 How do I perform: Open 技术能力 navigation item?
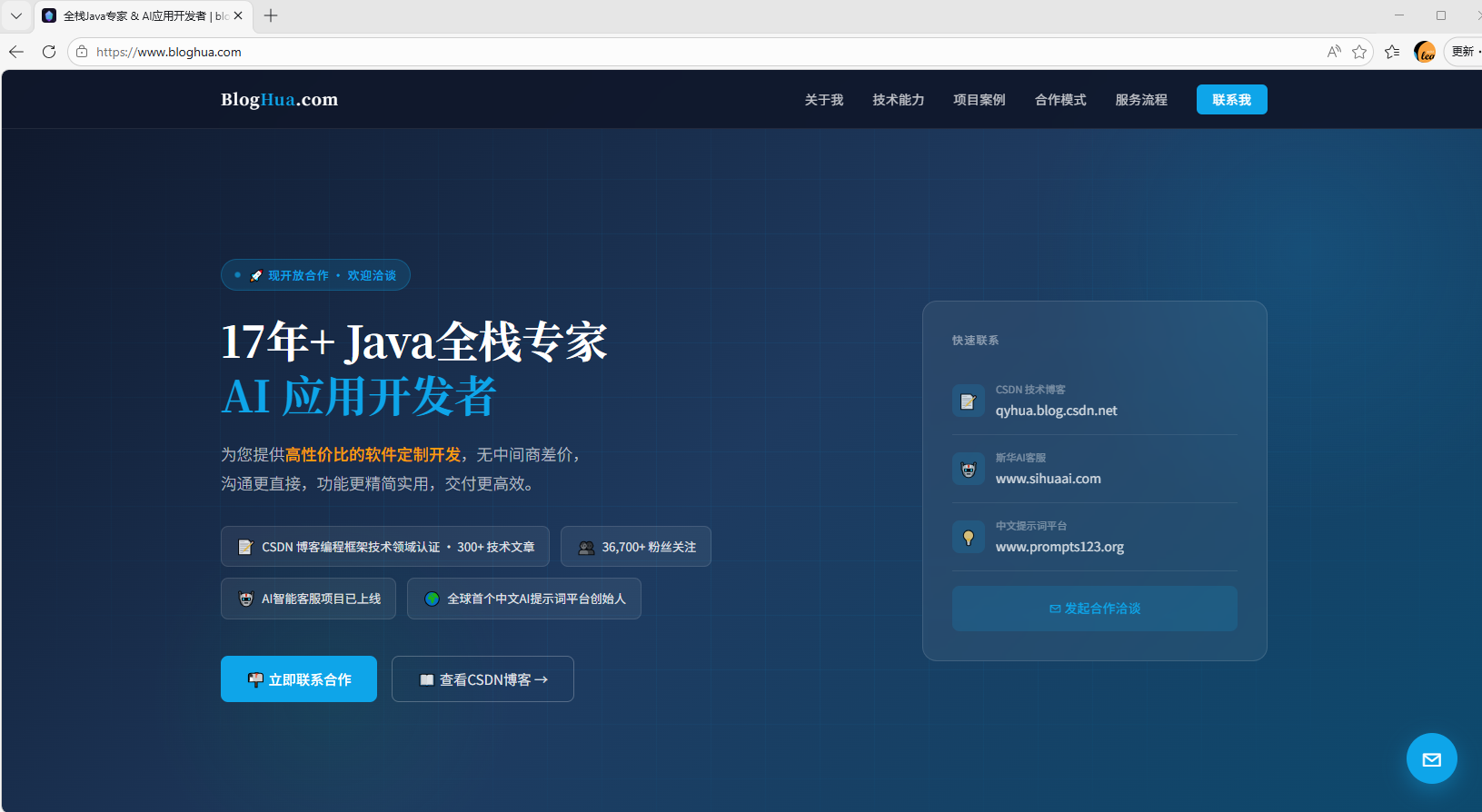pos(899,100)
